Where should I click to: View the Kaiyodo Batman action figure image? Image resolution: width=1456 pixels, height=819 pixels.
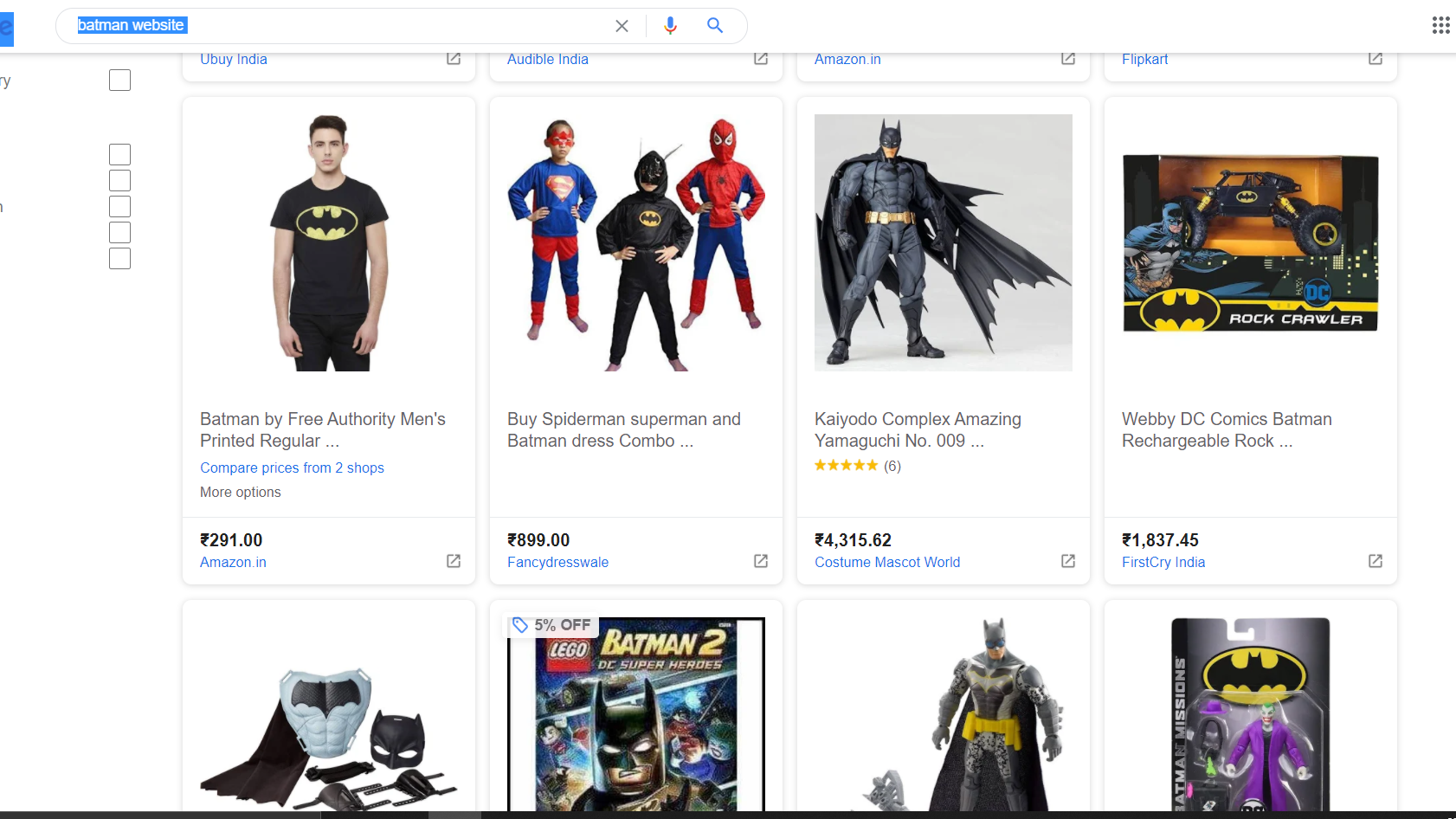944,242
